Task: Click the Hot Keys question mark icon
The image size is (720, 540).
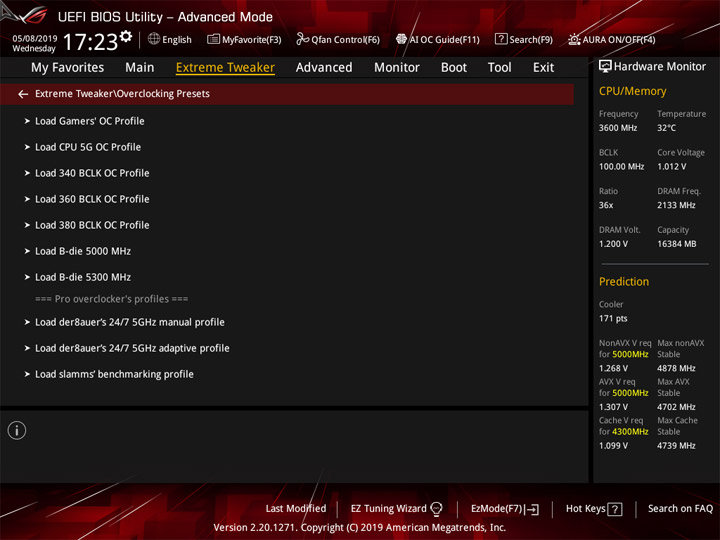Action: [615, 509]
